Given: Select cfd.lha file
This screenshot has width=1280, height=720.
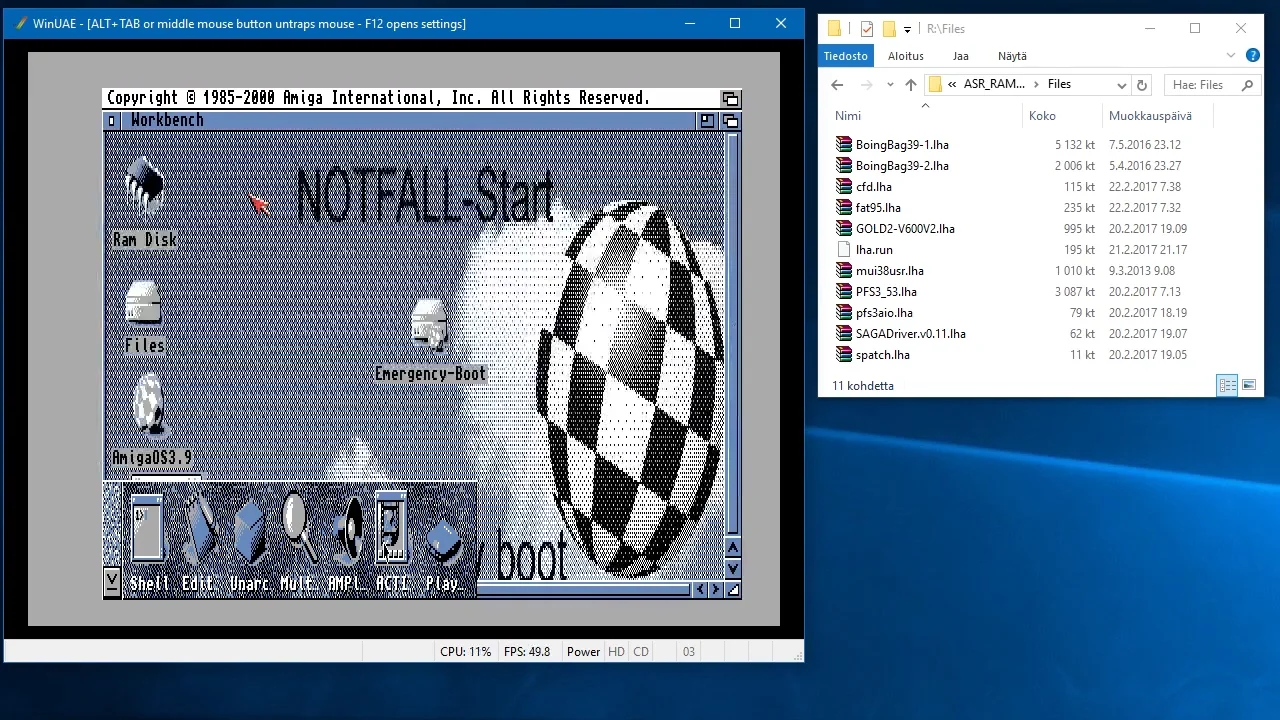Looking at the screenshot, I should 873,187.
